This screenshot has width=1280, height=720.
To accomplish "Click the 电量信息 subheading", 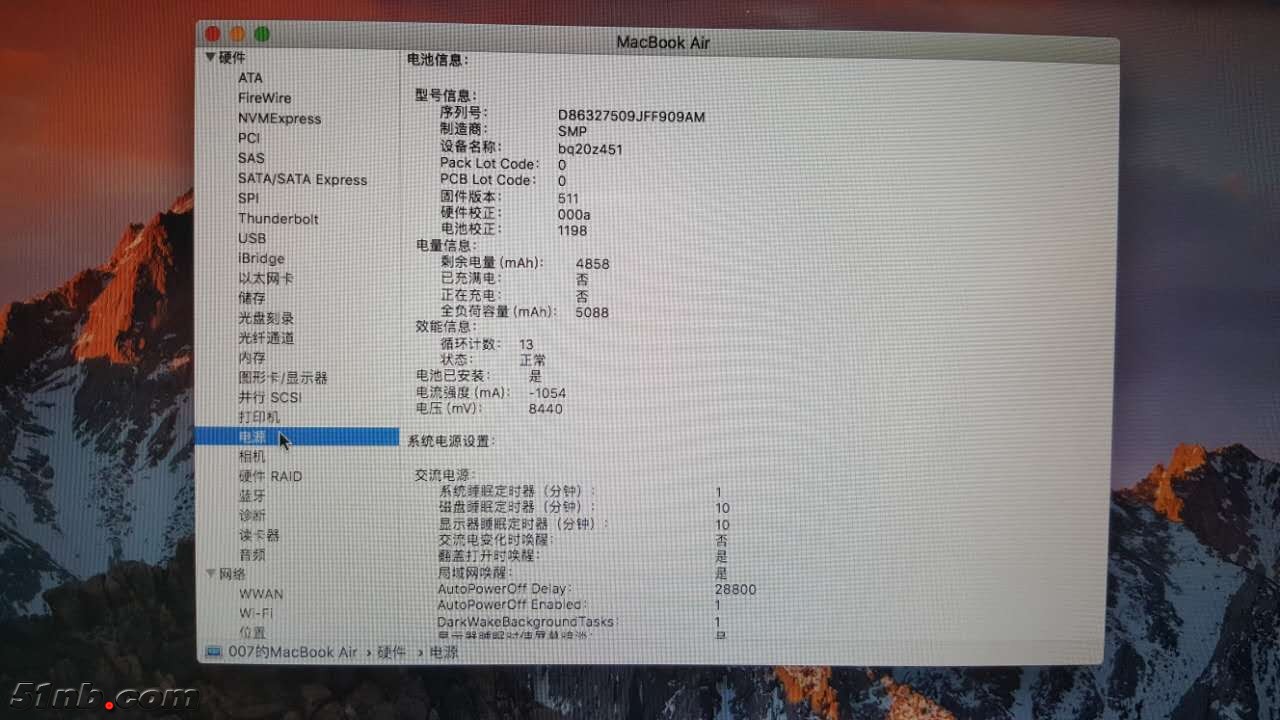I will point(446,245).
